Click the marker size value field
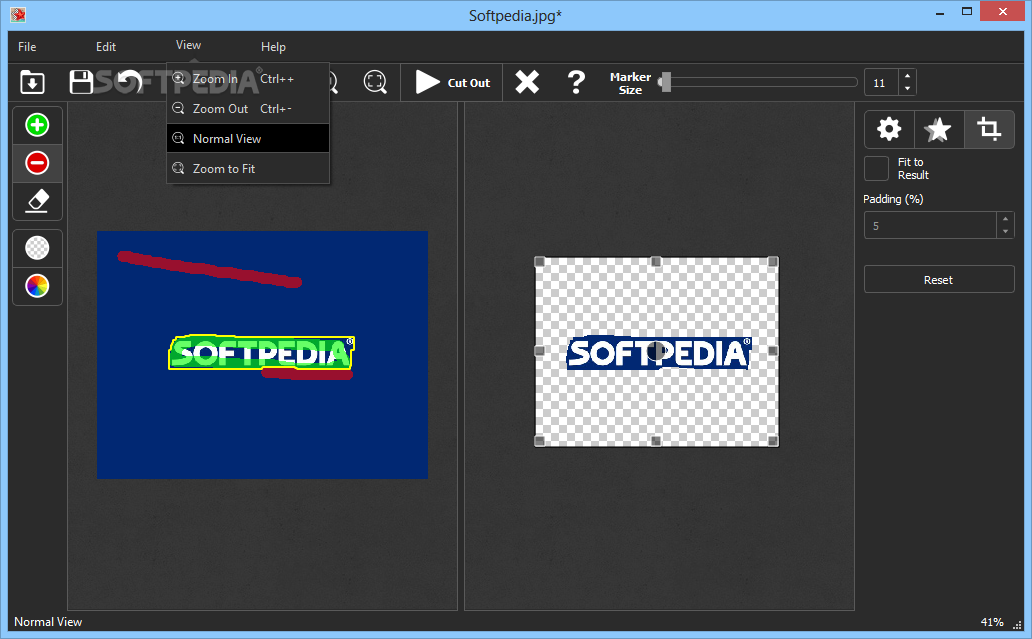 (882, 83)
